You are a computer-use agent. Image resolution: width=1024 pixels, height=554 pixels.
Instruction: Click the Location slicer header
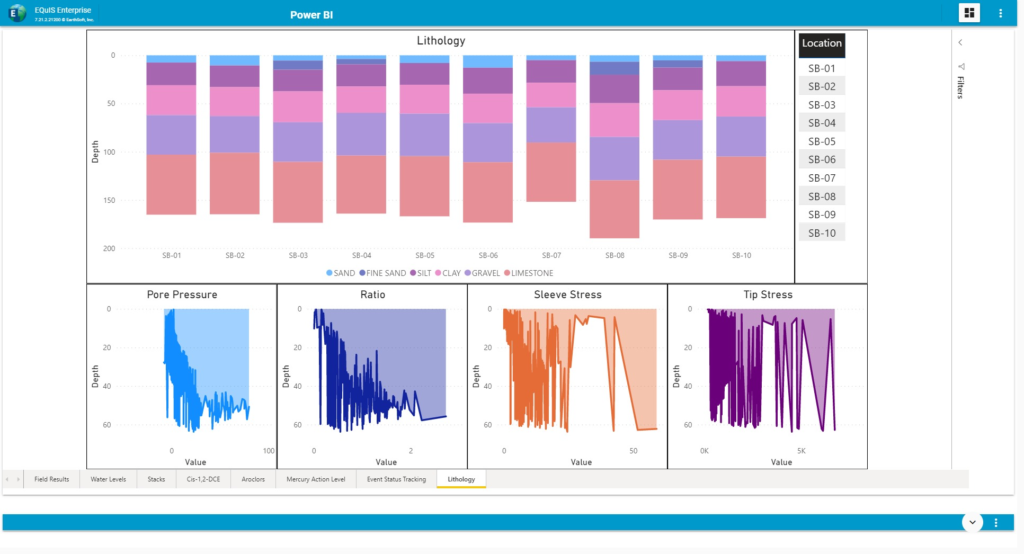pyautogui.click(x=821, y=44)
